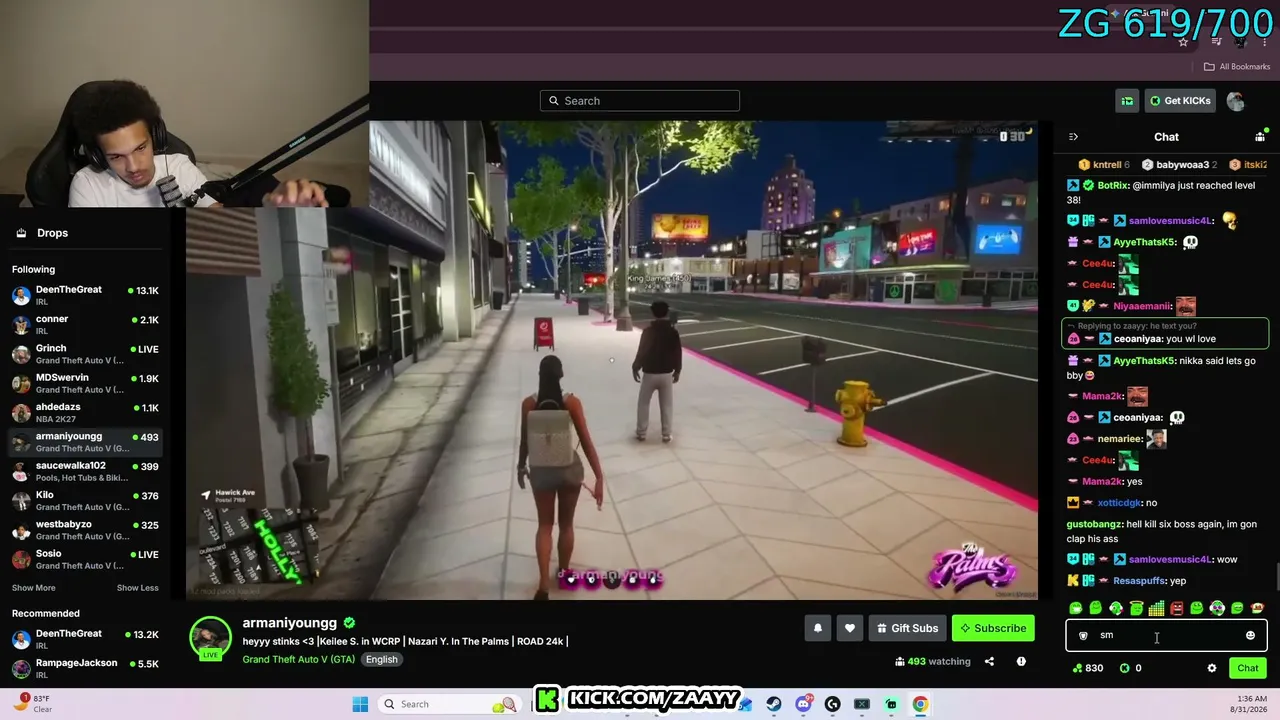This screenshot has height=720, width=1280.
Task: Open Discord from the taskbar
Action: (x=803, y=704)
